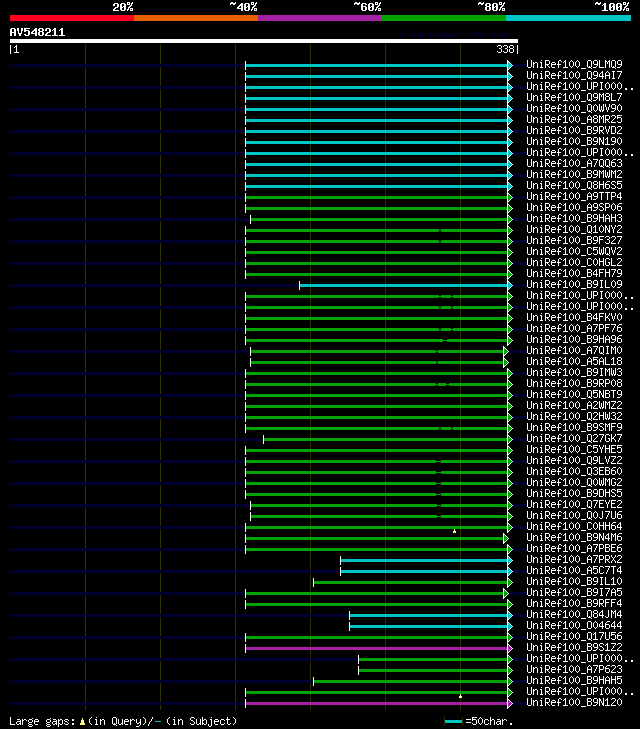Viewport: 640px width, 729px height.
Task: Select the UniRef100_A2WMZ2 label
Action: pyautogui.click(x=574, y=405)
